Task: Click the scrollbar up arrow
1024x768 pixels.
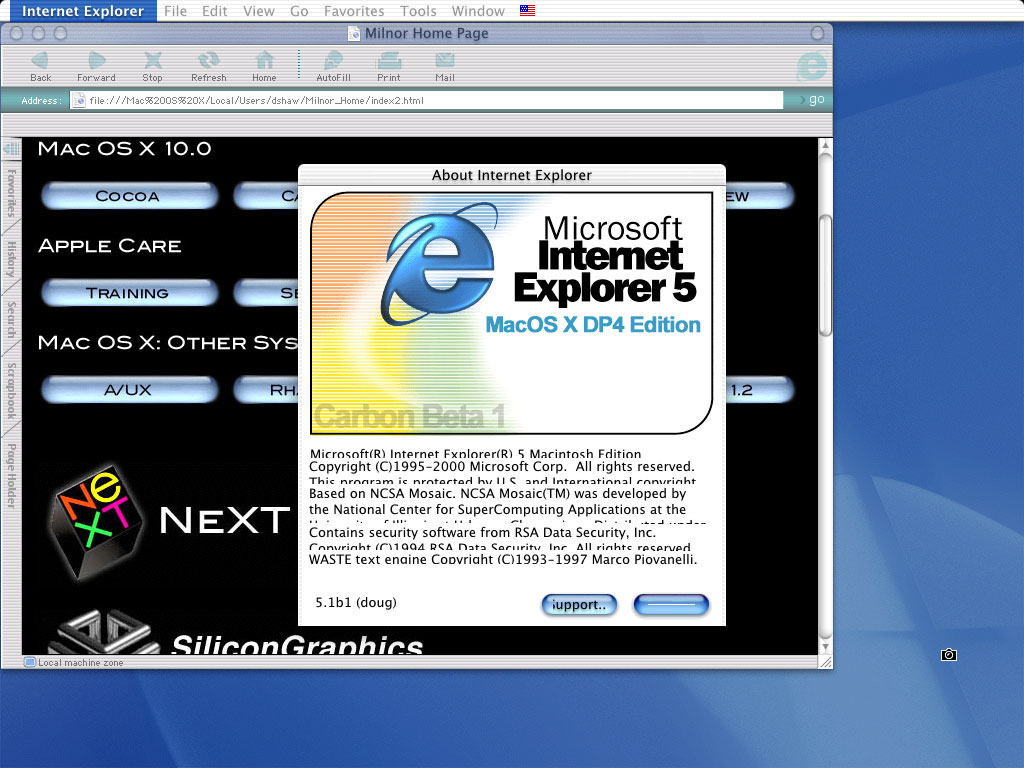Action: (x=825, y=145)
